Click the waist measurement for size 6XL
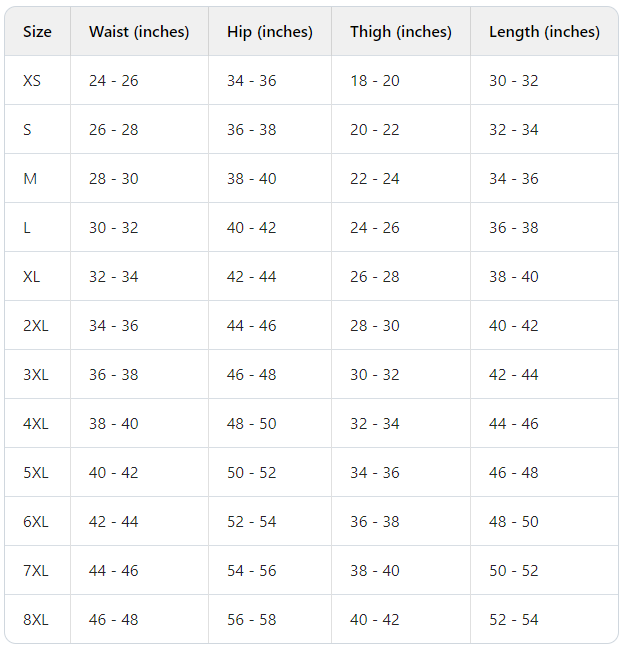This screenshot has width=623, height=645. 114,522
